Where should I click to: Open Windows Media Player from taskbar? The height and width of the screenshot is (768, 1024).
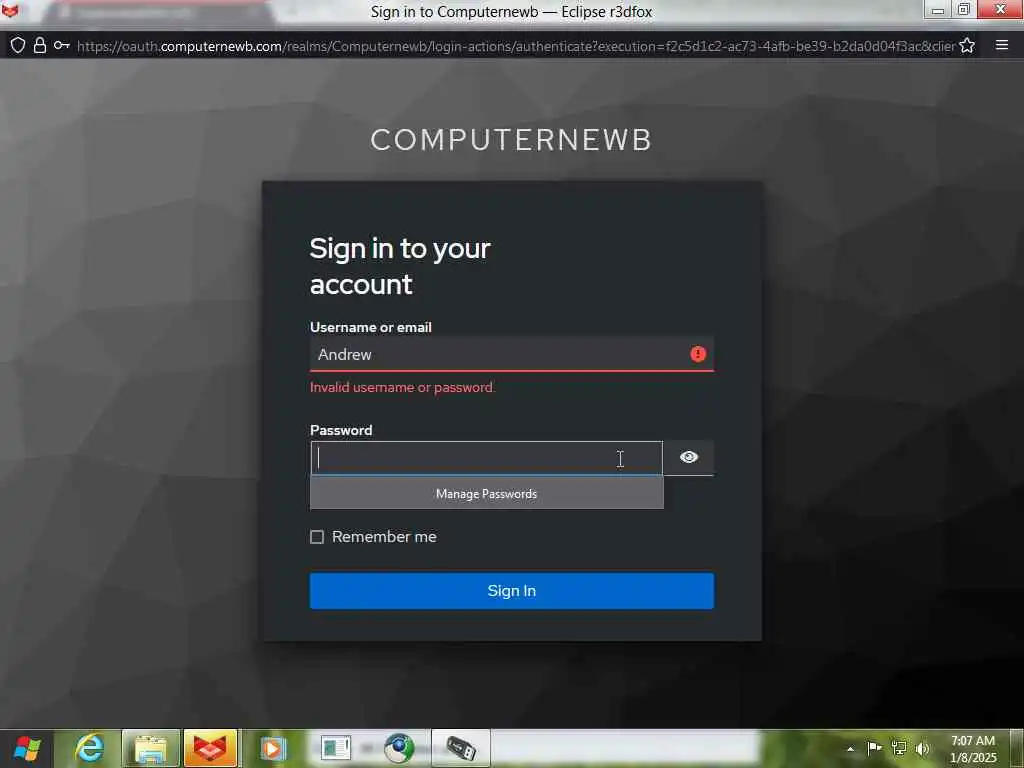click(x=272, y=749)
